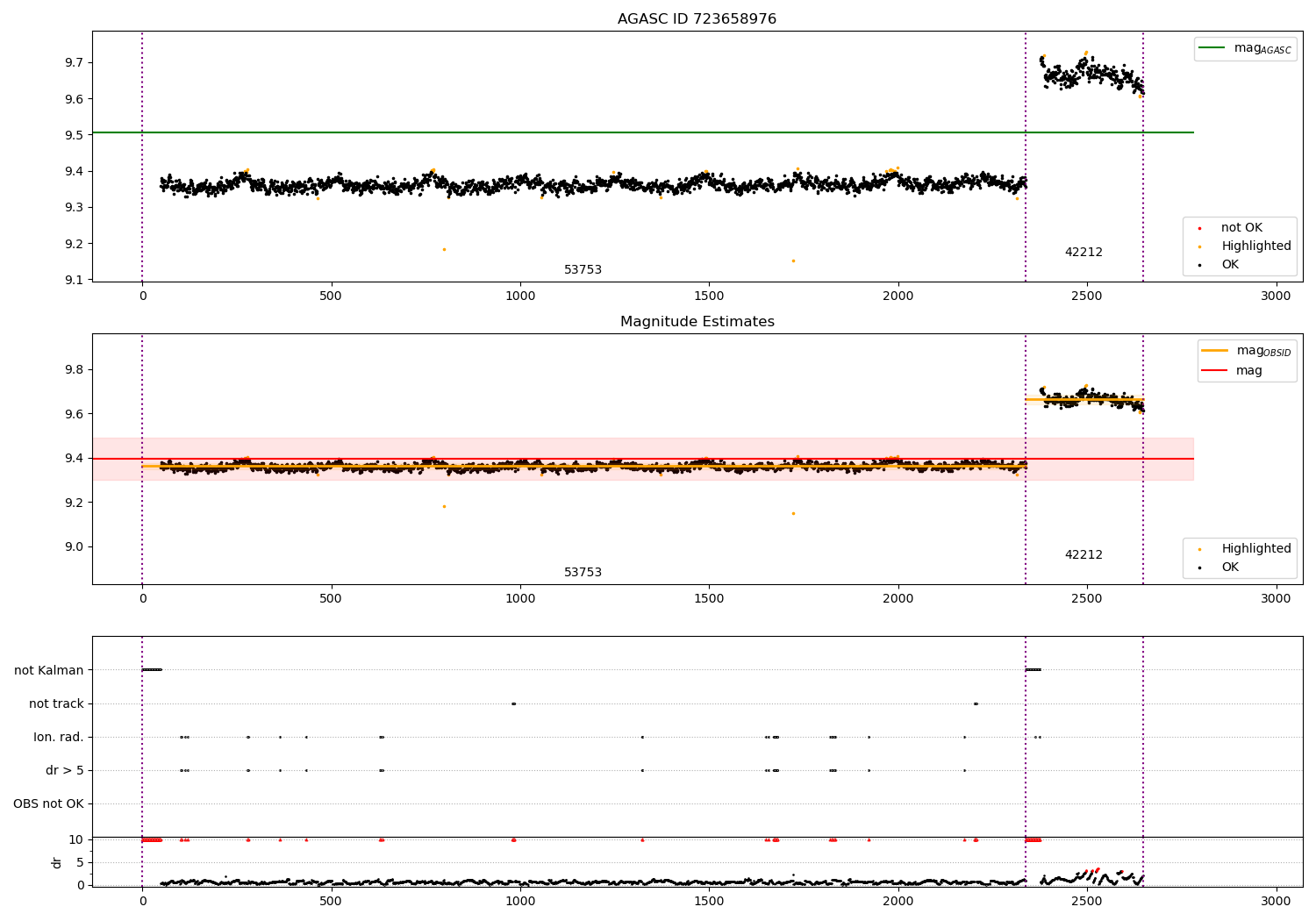Click obsid label '42212' in the top plot
This screenshot has height=921, width=1316.
[x=1084, y=253]
